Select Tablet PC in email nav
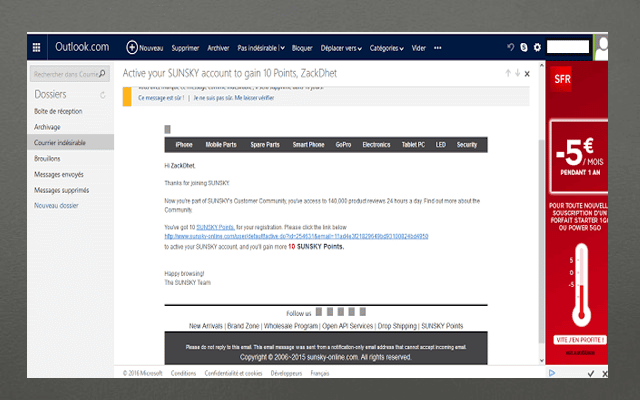The image size is (640, 400). 413,144
